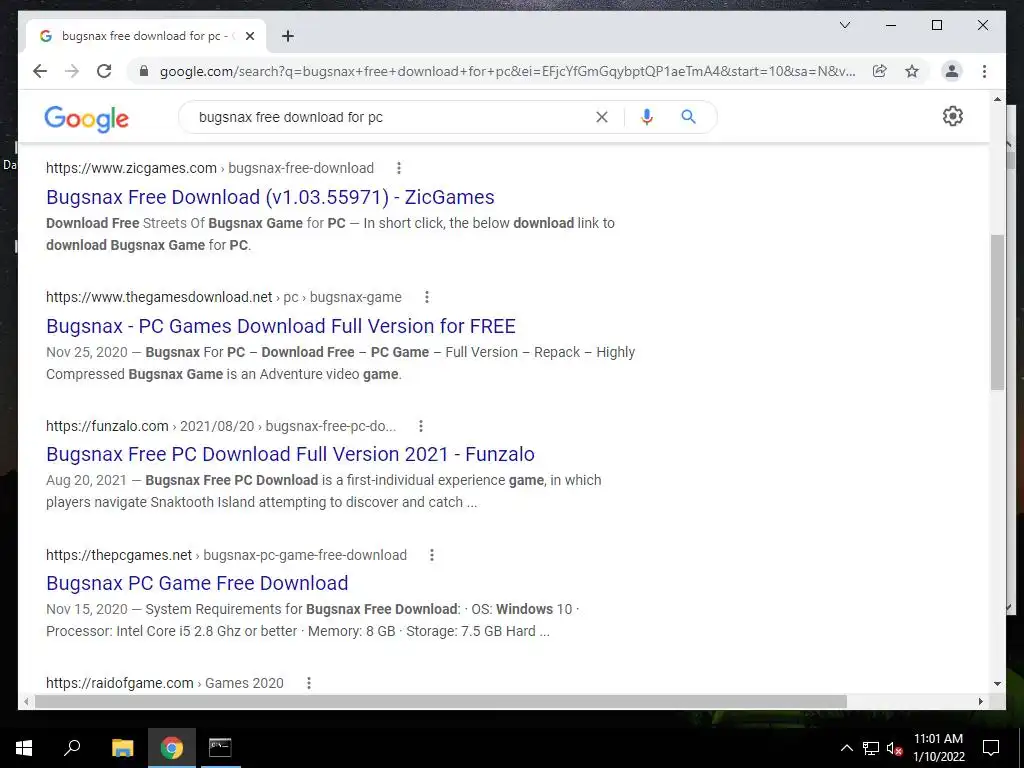Click the Nov 25, 2020 snippet text

[340, 363]
